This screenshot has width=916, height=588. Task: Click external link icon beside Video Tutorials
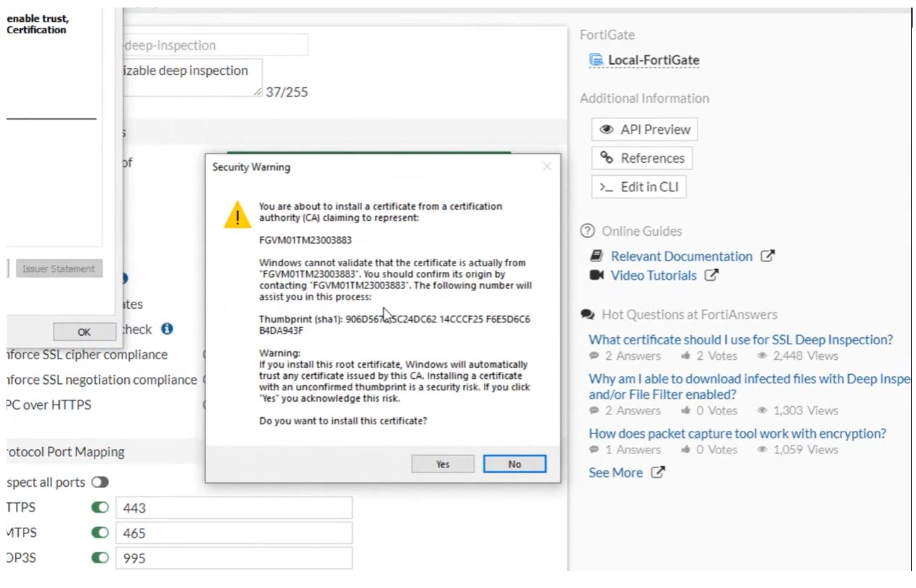(711, 275)
